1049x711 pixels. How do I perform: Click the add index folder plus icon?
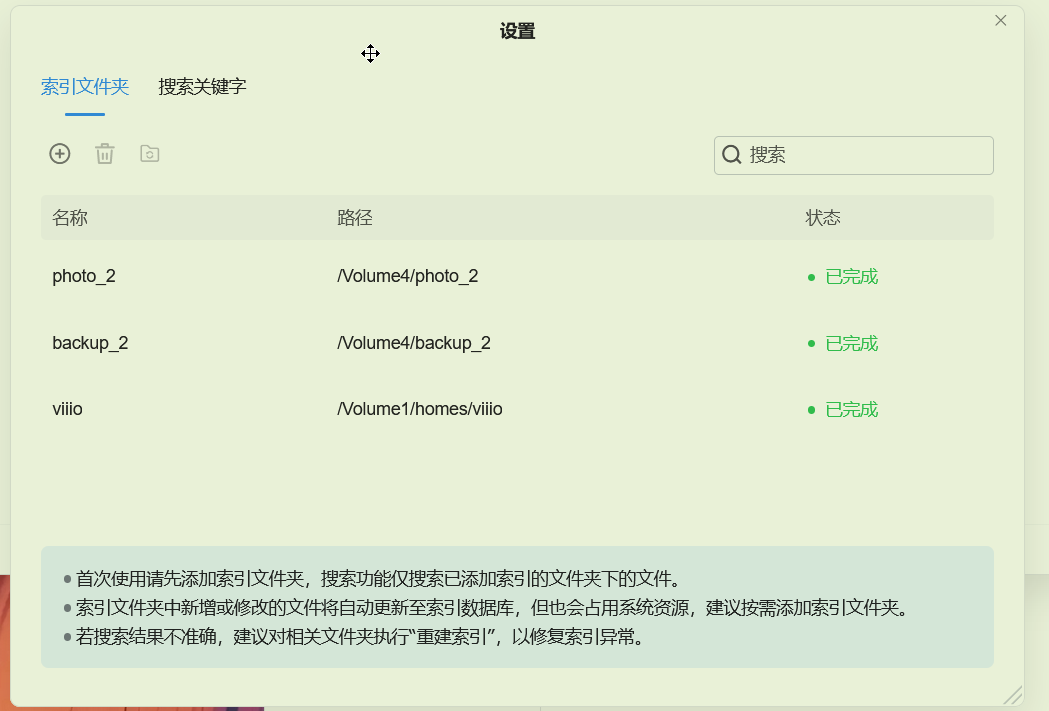[60, 154]
